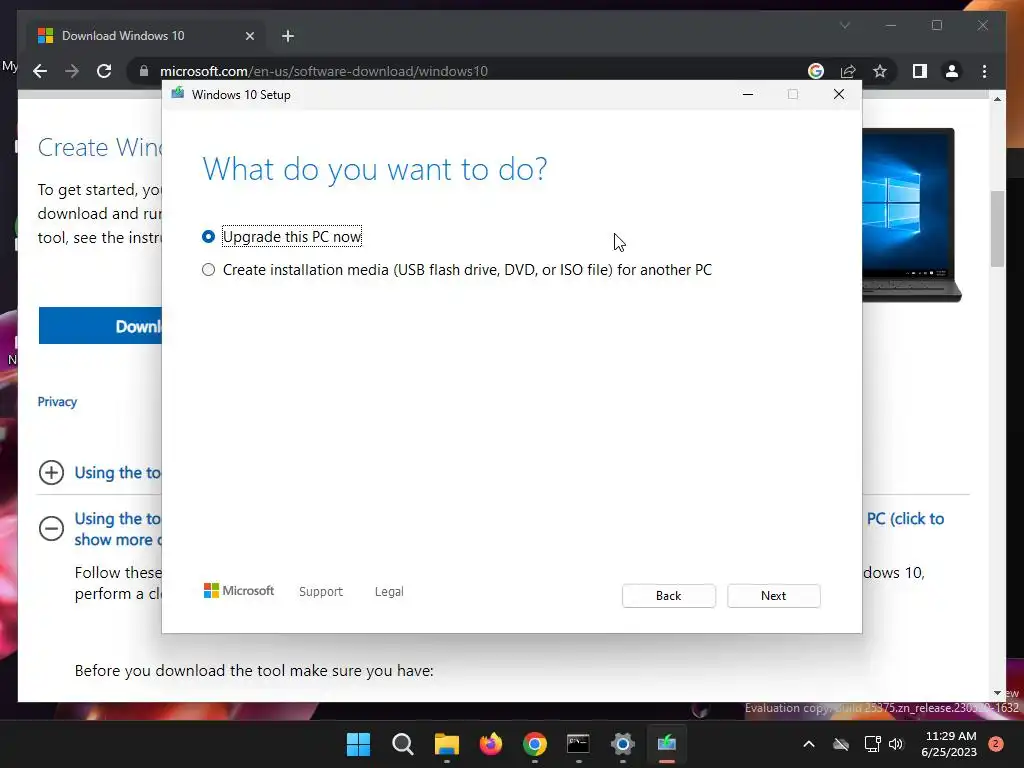Viewport: 1024px width, 768px height.
Task: Switch to Chrome in taskbar
Action: coord(535,744)
